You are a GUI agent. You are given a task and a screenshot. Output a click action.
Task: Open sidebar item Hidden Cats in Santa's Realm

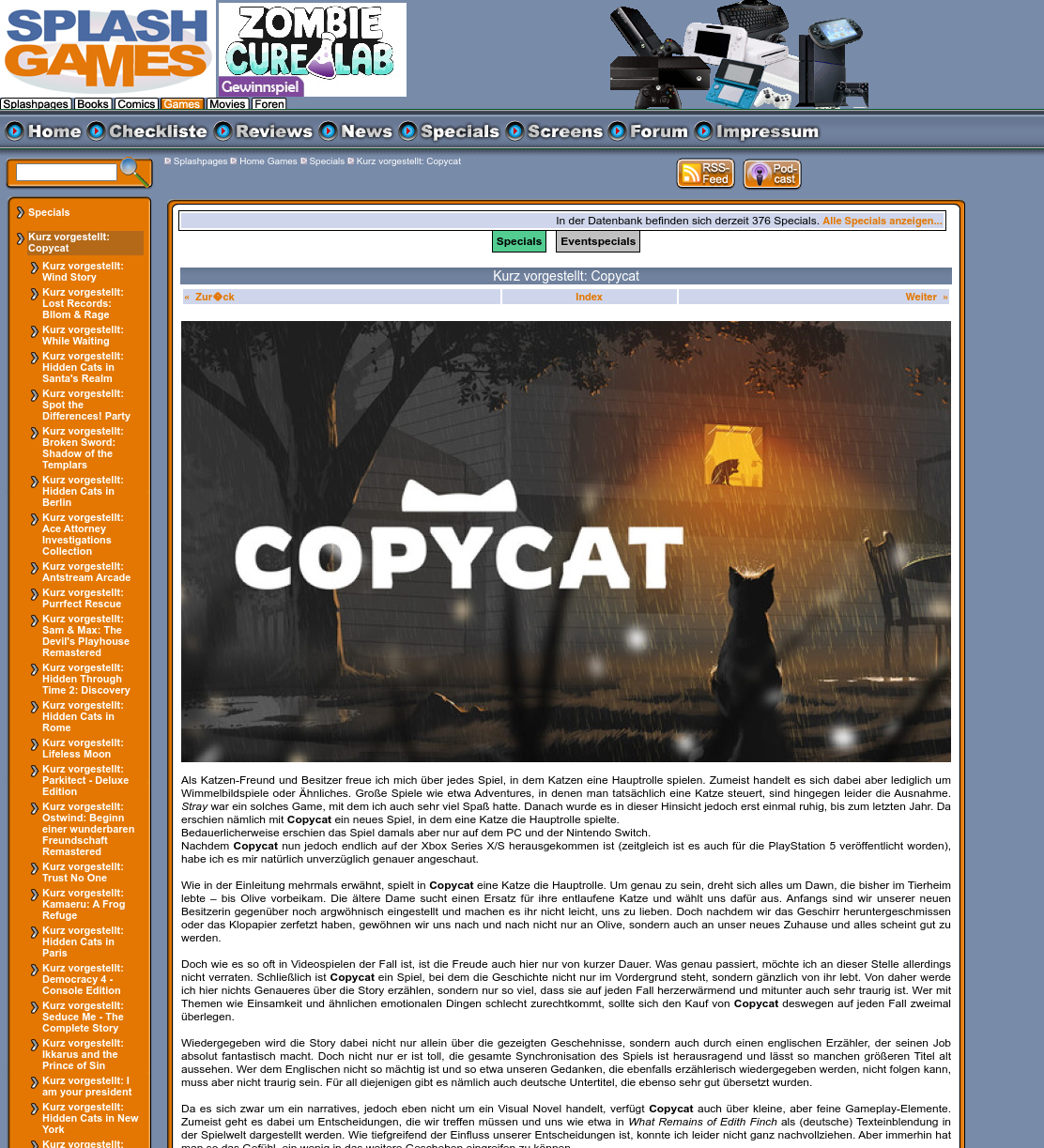point(83,367)
